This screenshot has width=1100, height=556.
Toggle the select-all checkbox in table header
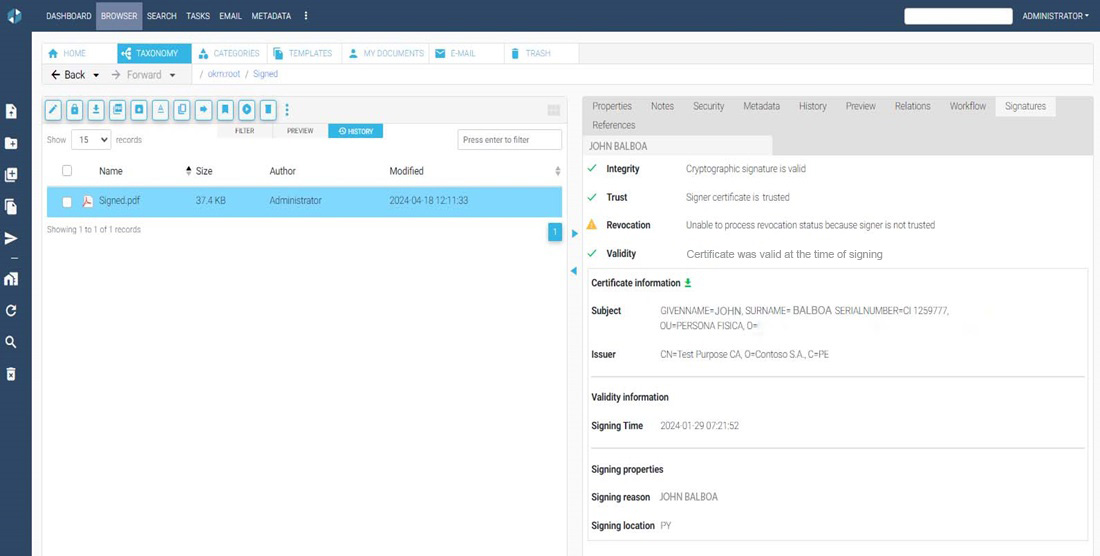tap(67, 171)
